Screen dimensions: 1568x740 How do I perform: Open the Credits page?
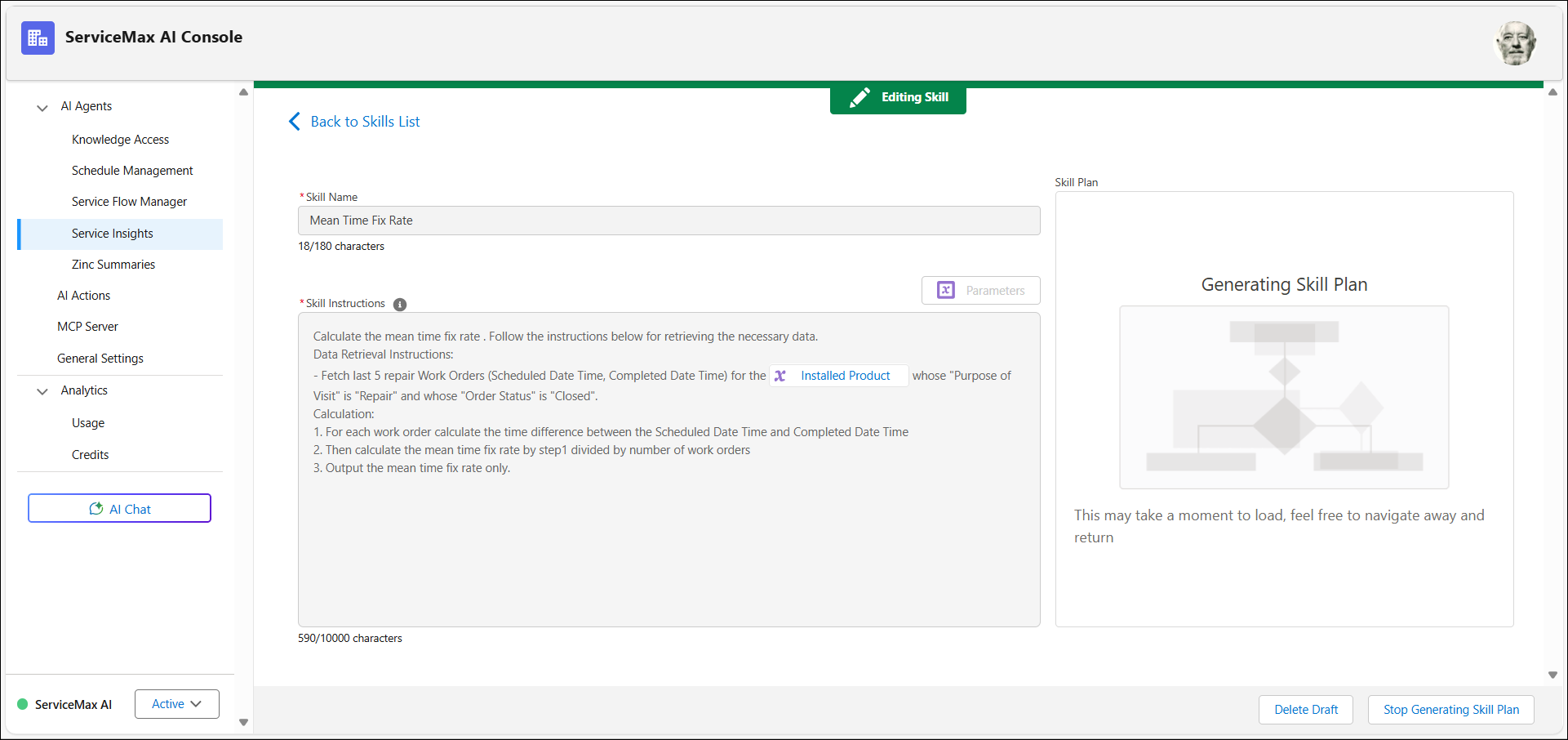coord(90,455)
